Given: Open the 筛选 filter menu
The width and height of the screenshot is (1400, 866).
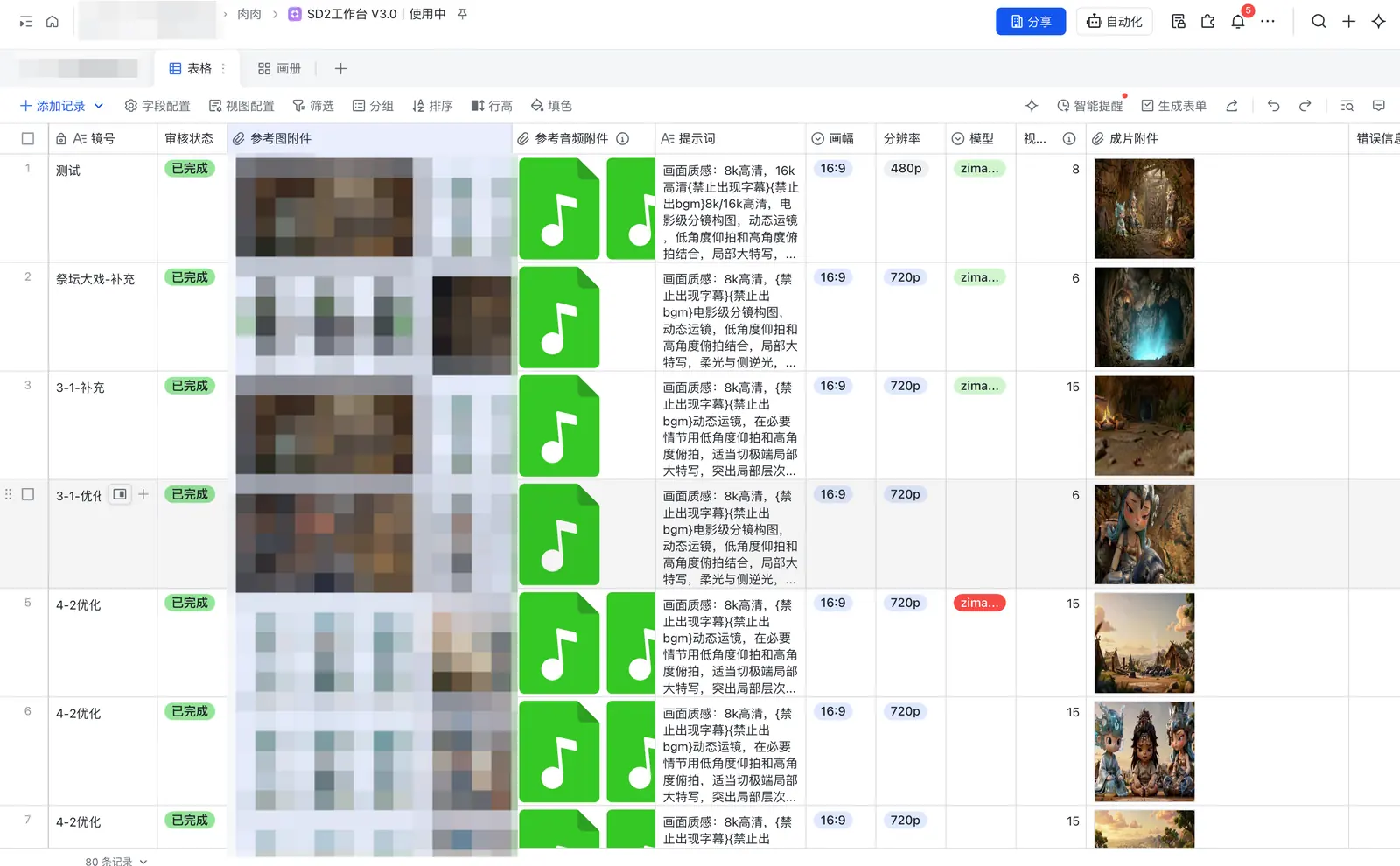Looking at the screenshot, I should tap(313, 106).
